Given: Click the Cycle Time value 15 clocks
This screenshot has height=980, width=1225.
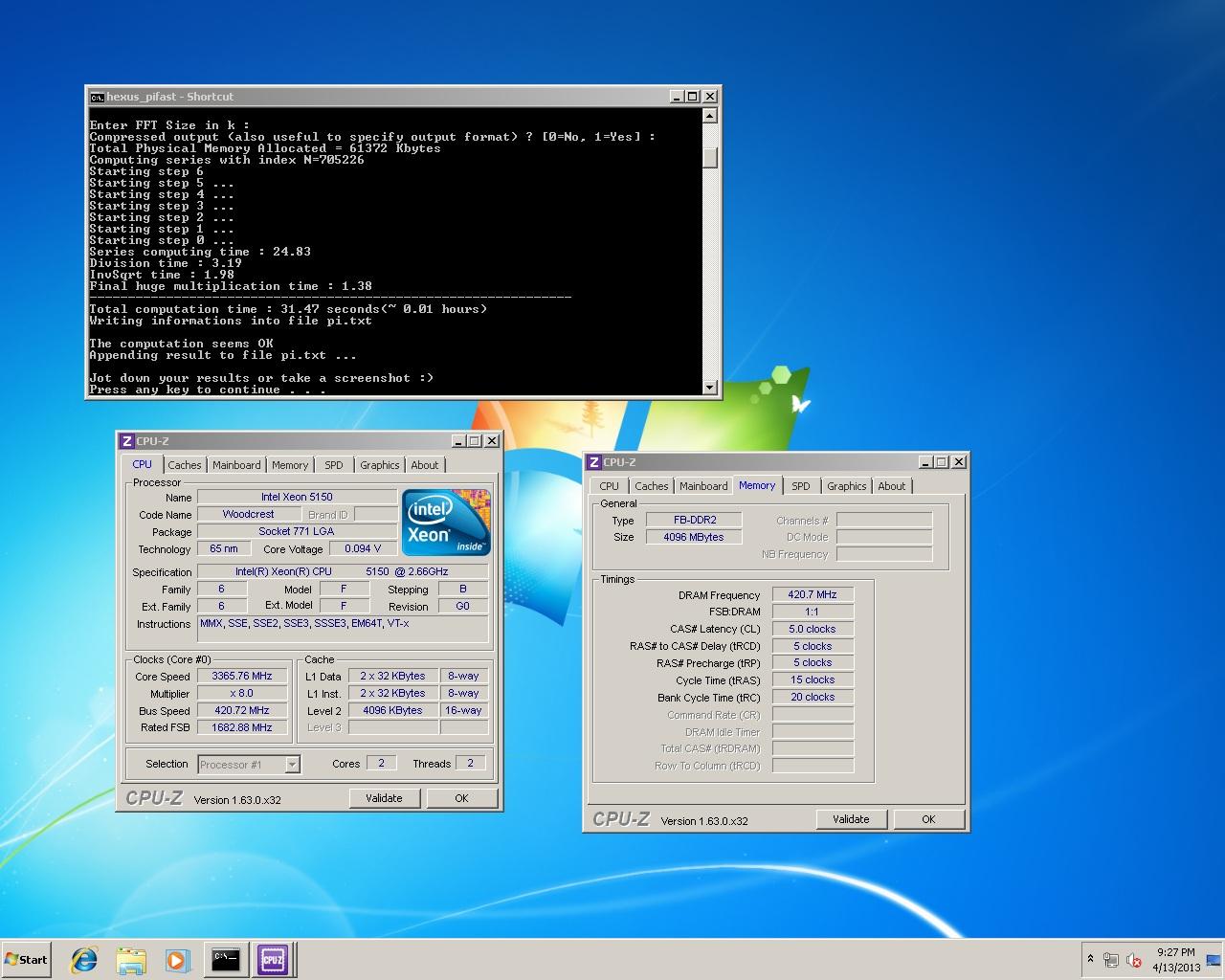Looking at the screenshot, I should click(x=813, y=679).
